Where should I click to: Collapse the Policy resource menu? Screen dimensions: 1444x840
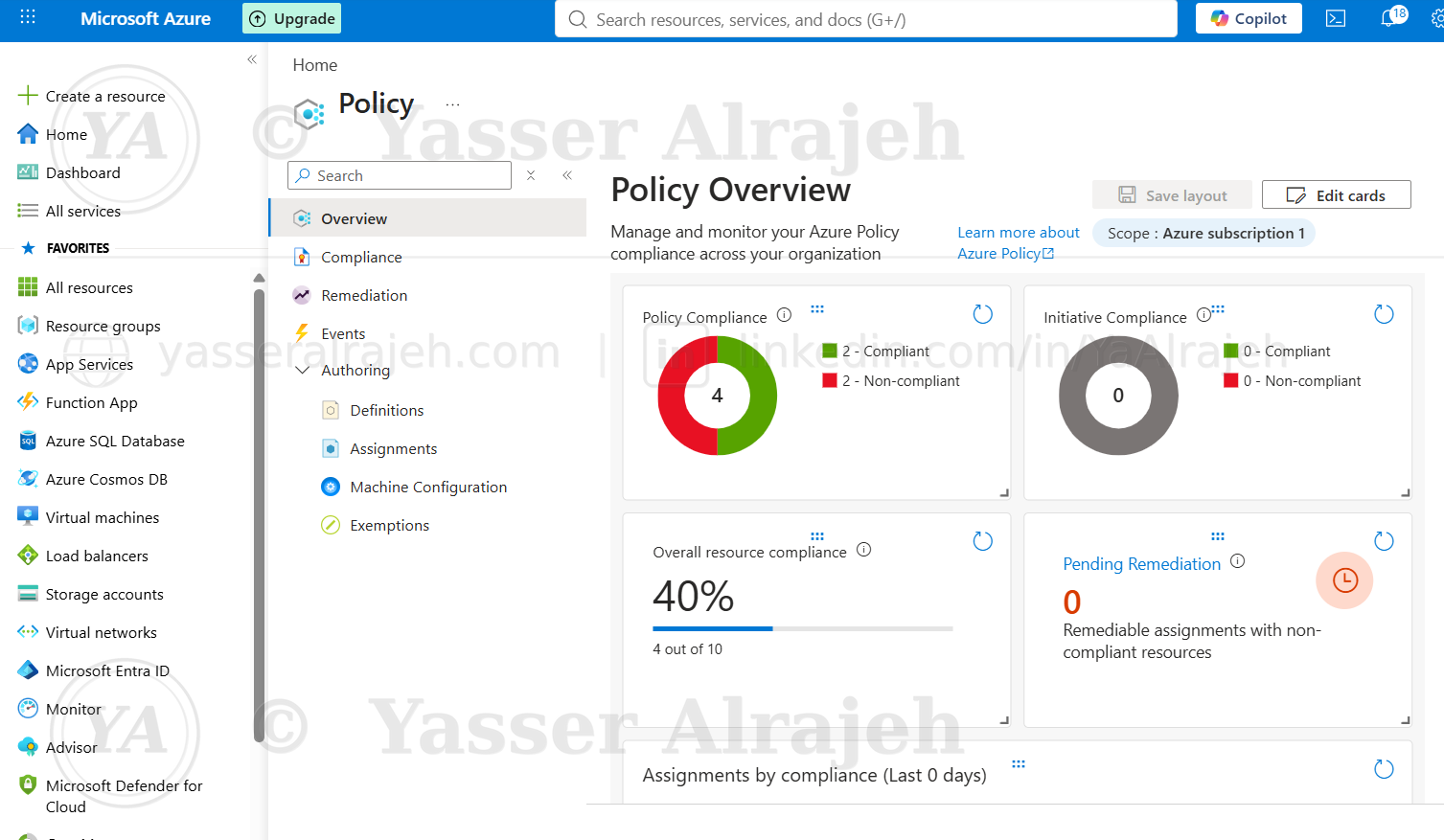coord(567,175)
